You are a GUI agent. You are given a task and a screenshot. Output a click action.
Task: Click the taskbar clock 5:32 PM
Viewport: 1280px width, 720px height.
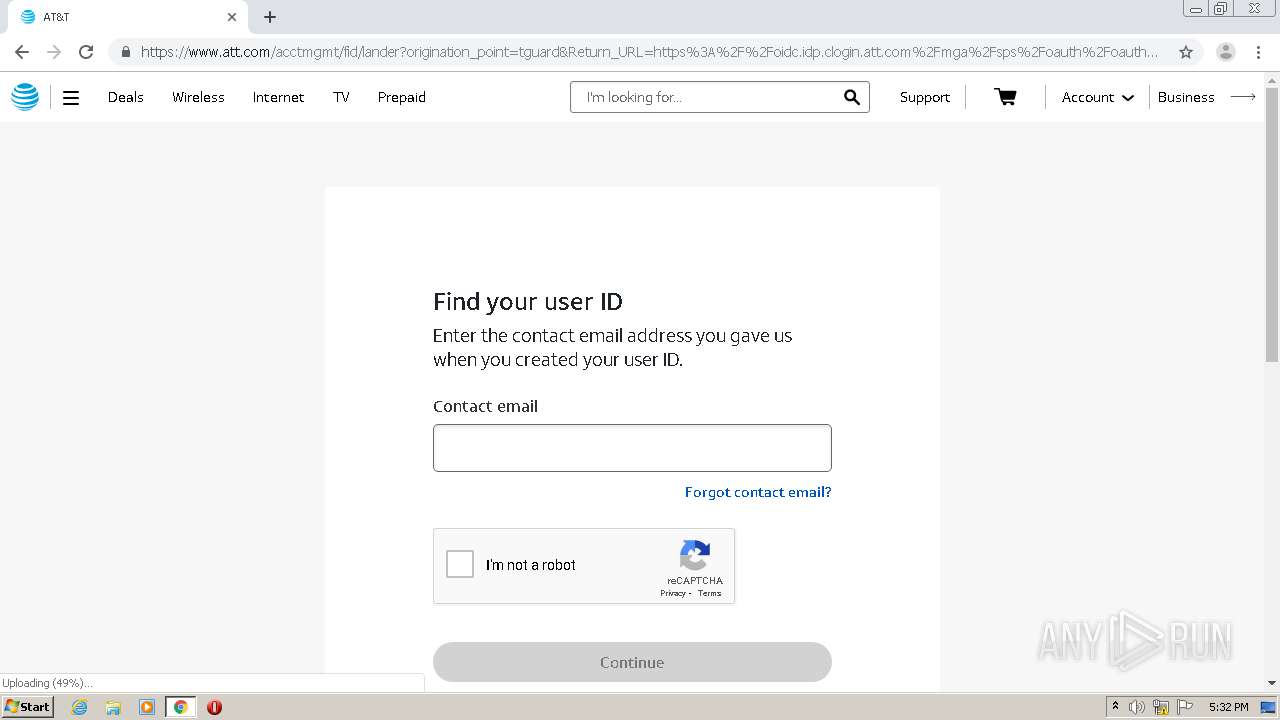pyautogui.click(x=1228, y=707)
